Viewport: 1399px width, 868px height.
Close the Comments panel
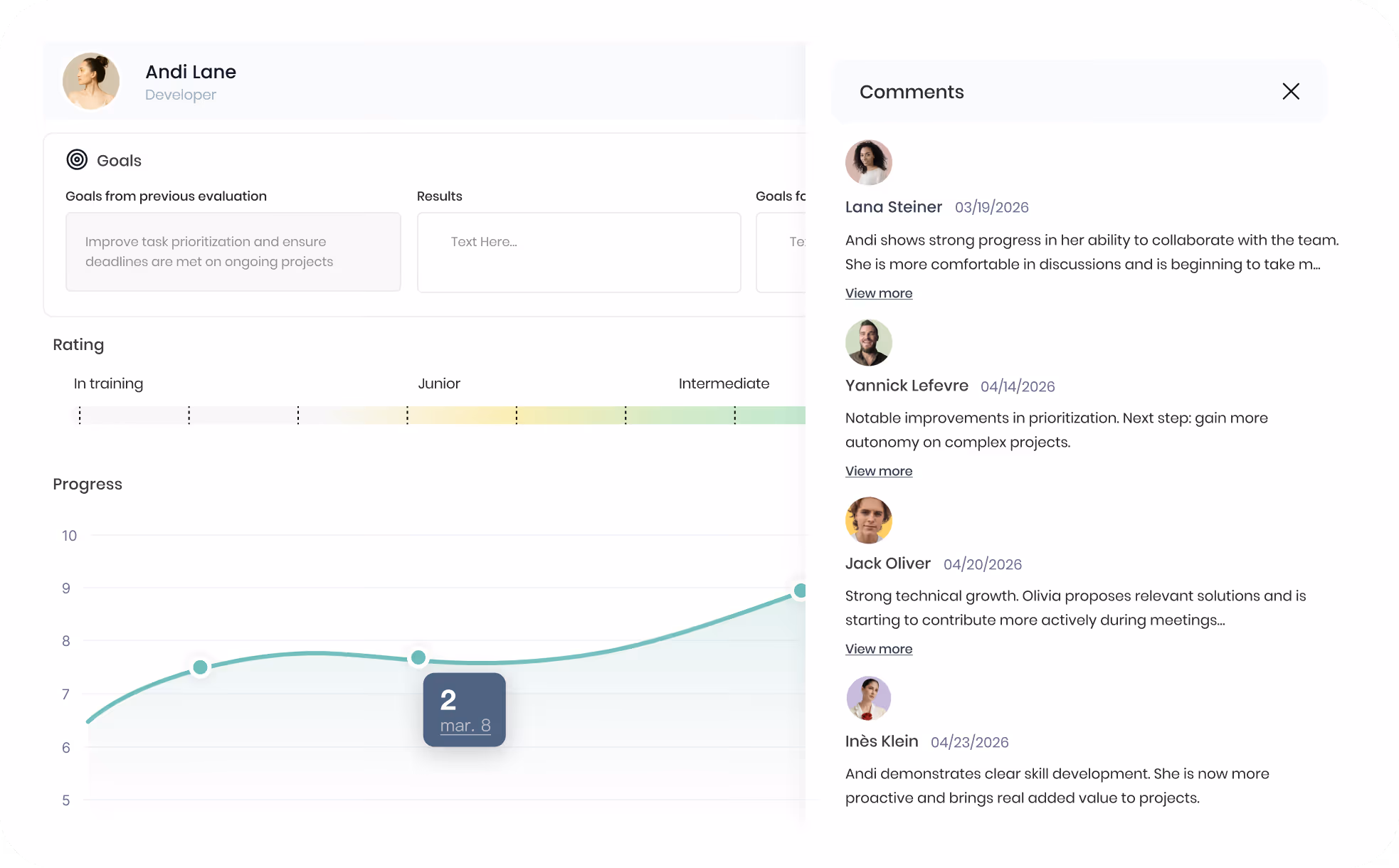point(1291,91)
